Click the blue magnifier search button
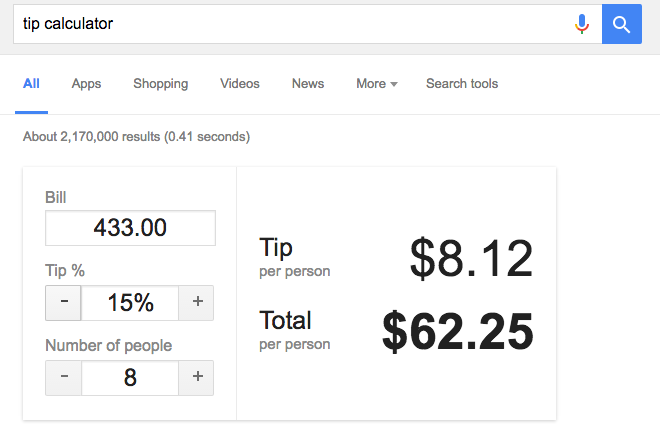The width and height of the screenshot is (660, 437). [621, 24]
